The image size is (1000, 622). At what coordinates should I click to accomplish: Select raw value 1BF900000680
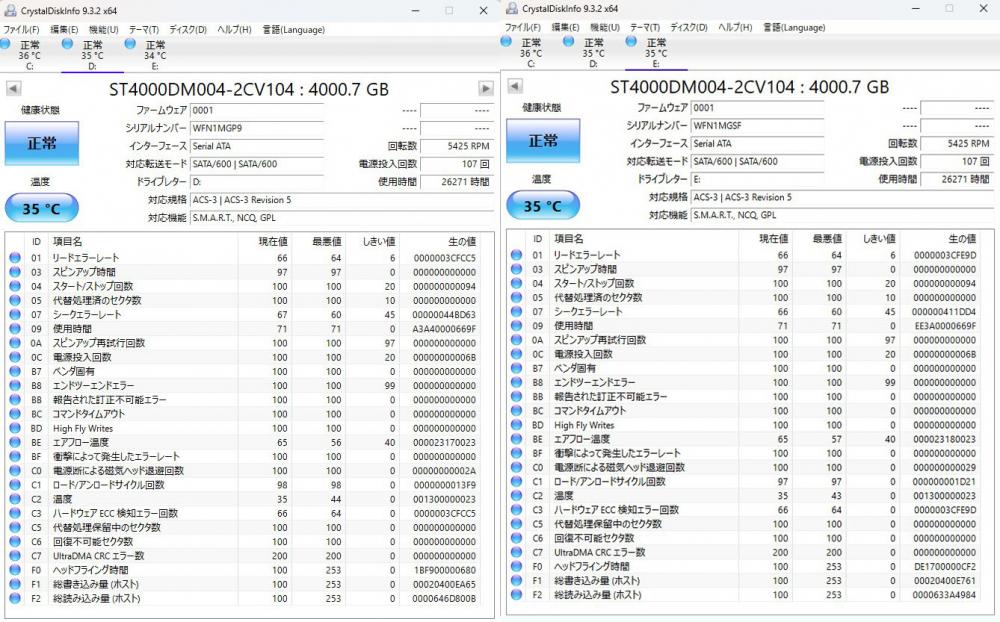[445, 570]
